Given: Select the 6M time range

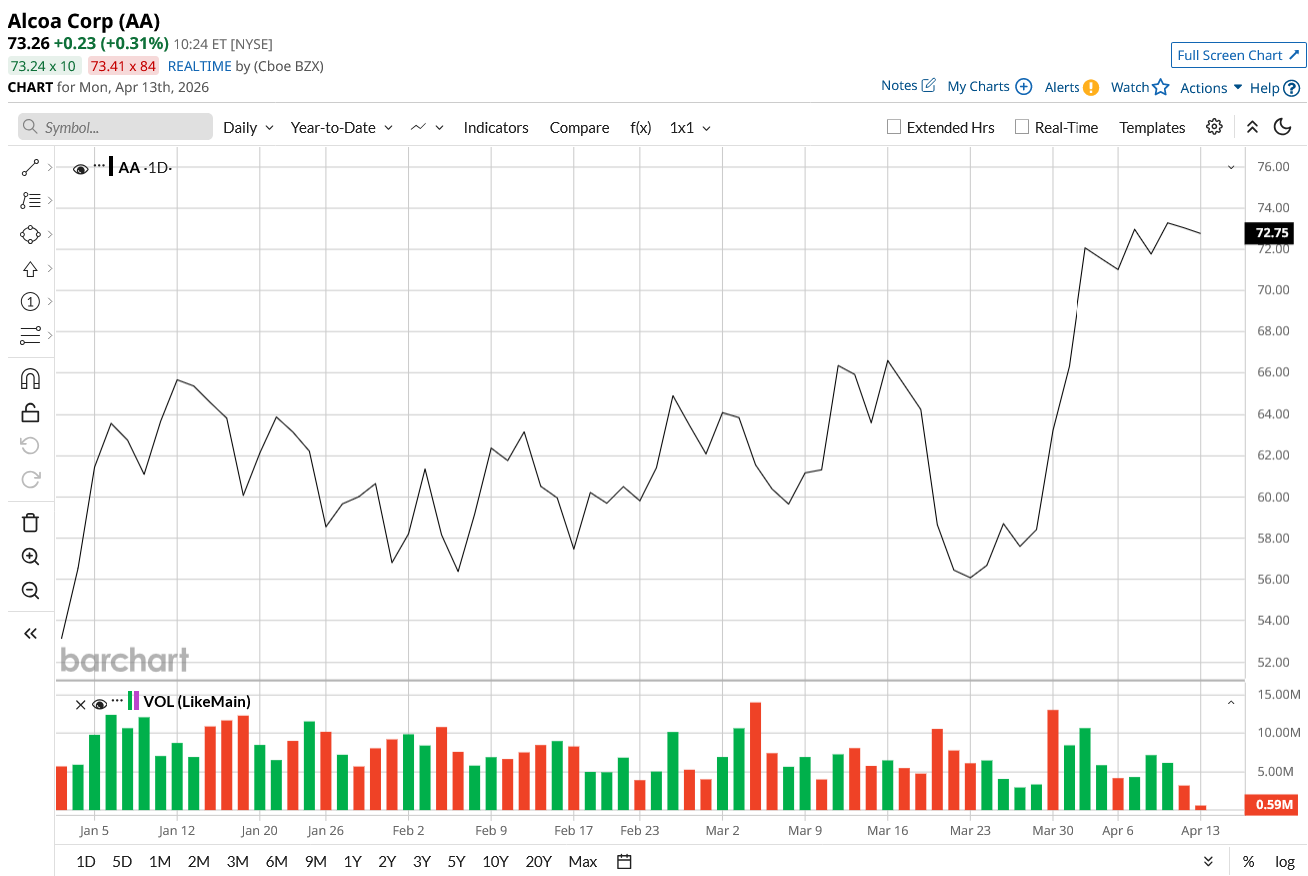Looking at the screenshot, I should coord(276,861).
